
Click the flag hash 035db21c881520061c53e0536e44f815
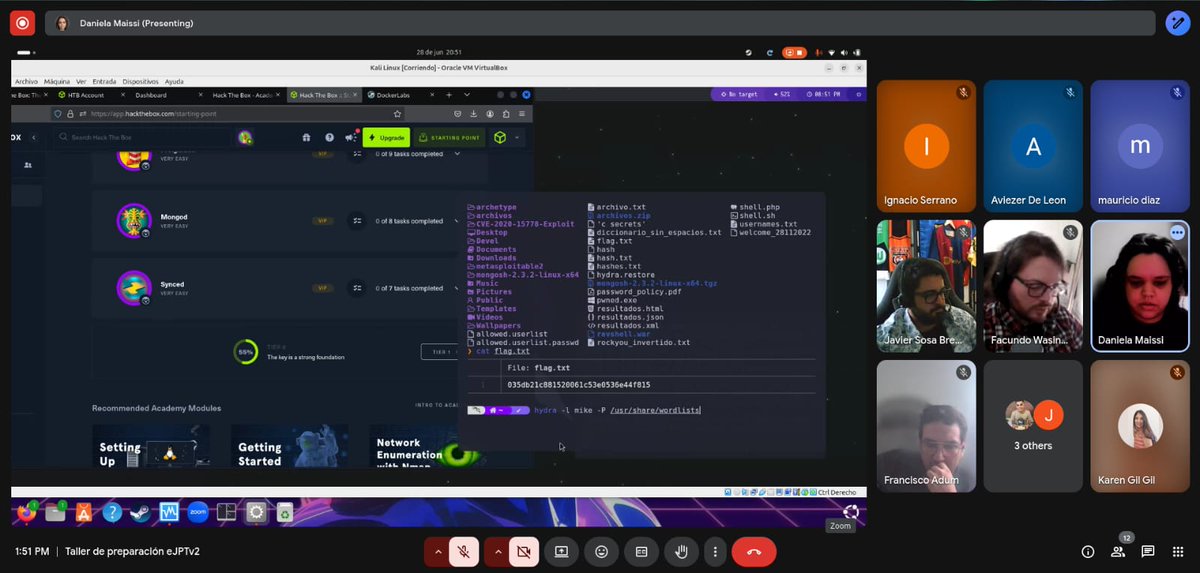pyautogui.click(x=579, y=384)
